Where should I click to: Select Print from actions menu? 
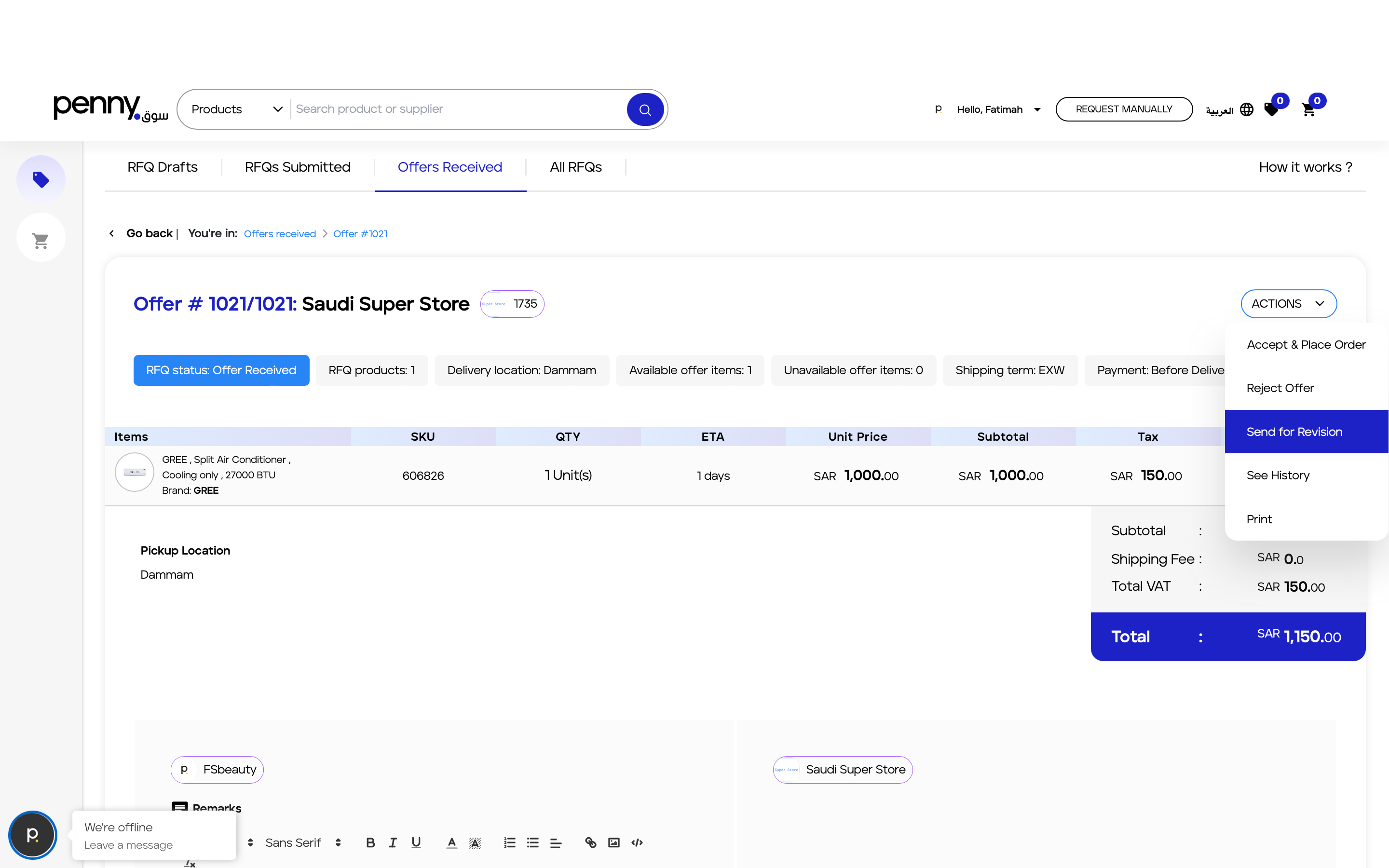[x=1306, y=519]
